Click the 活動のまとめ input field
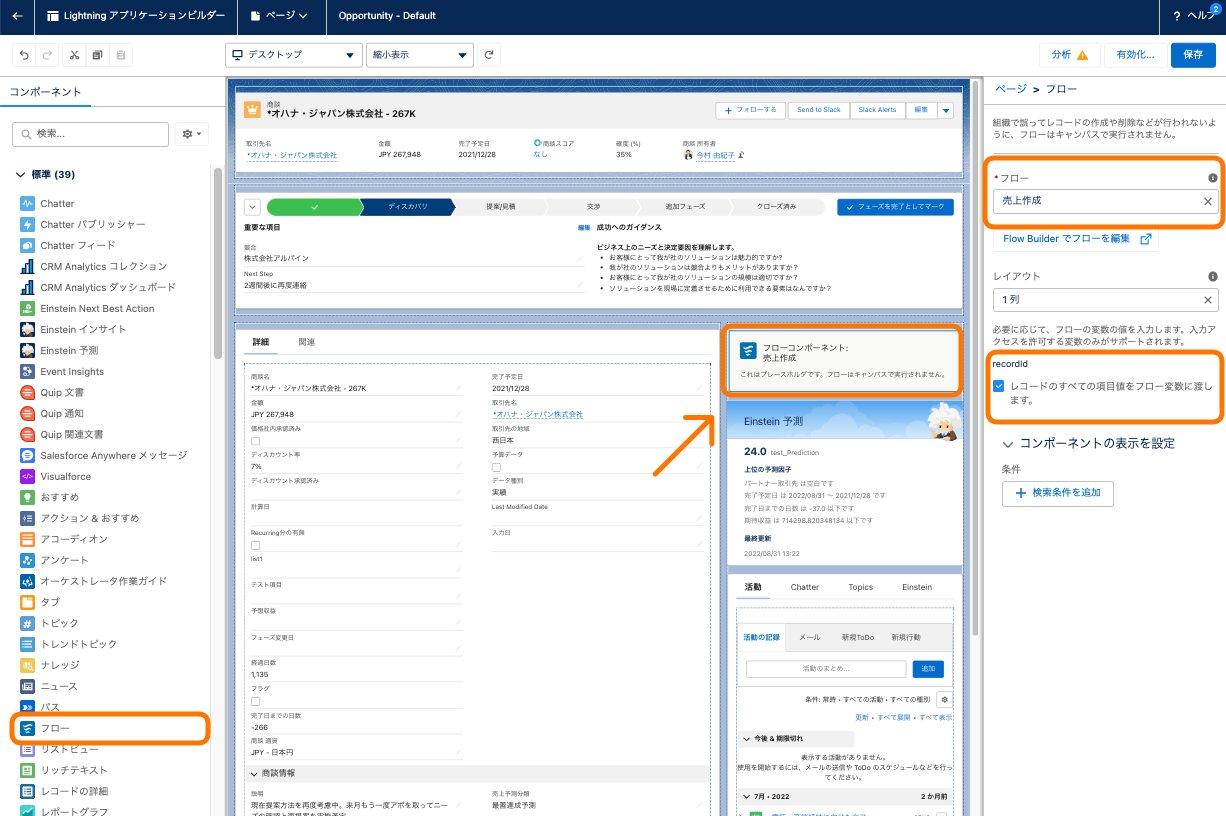Viewport: 1226px width, 816px height. [826, 668]
